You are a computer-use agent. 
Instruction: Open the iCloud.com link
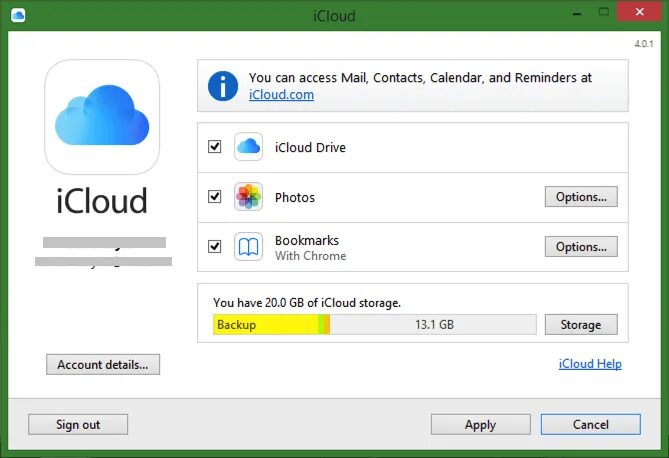(282, 95)
